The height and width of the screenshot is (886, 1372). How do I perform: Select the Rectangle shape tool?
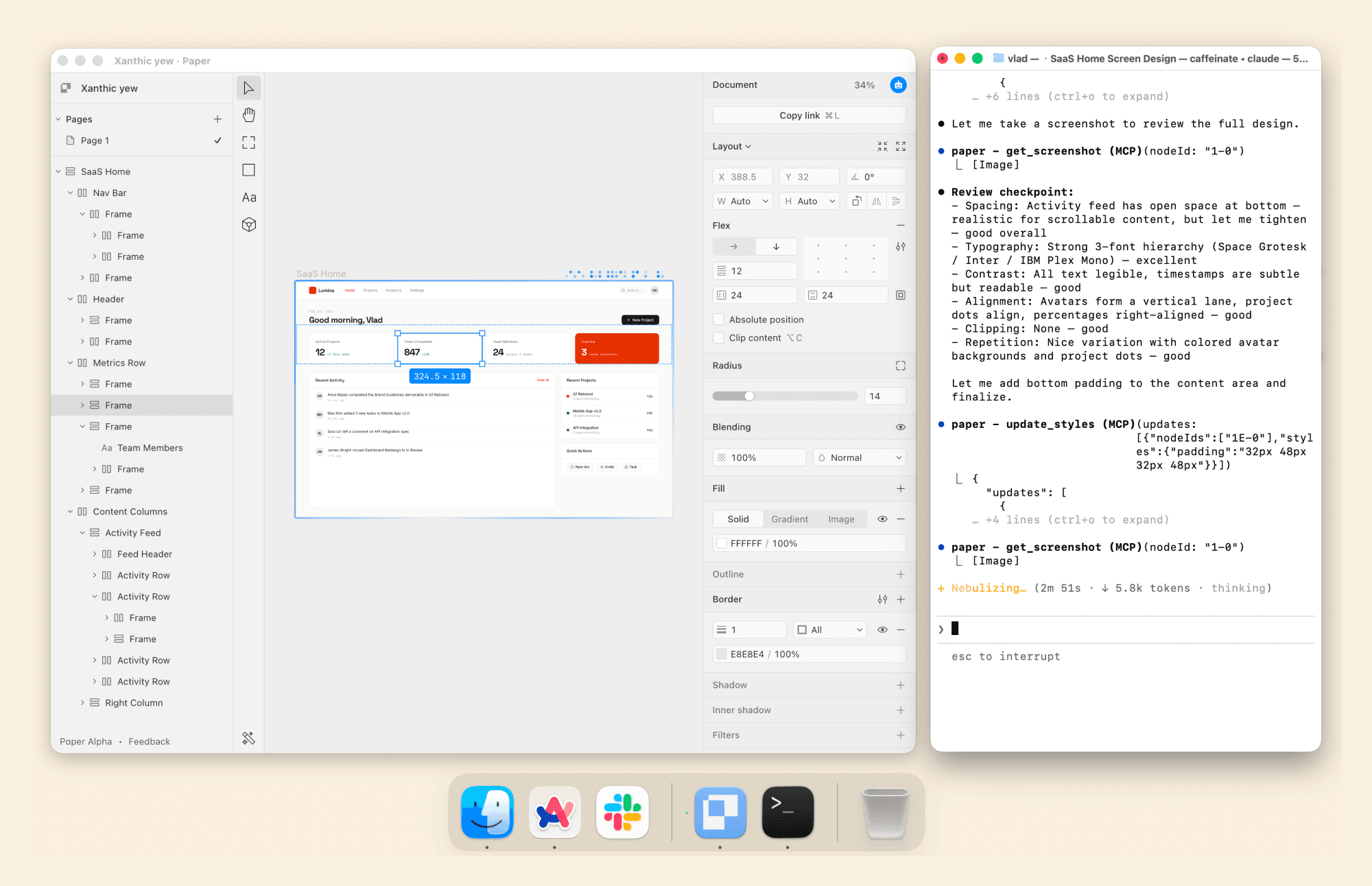[248, 170]
